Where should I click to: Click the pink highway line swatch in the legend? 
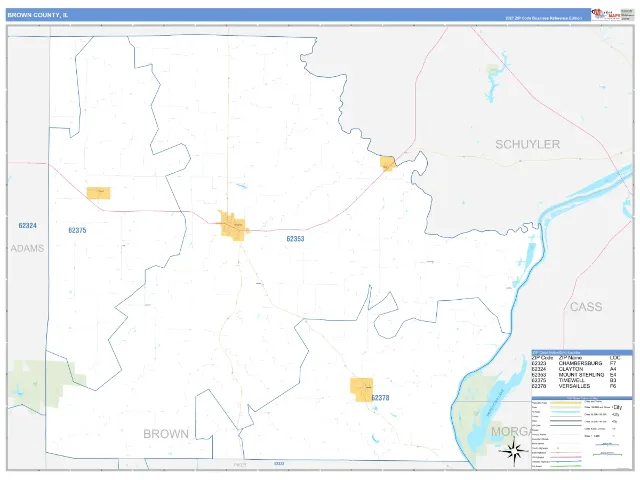pos(566,457)
